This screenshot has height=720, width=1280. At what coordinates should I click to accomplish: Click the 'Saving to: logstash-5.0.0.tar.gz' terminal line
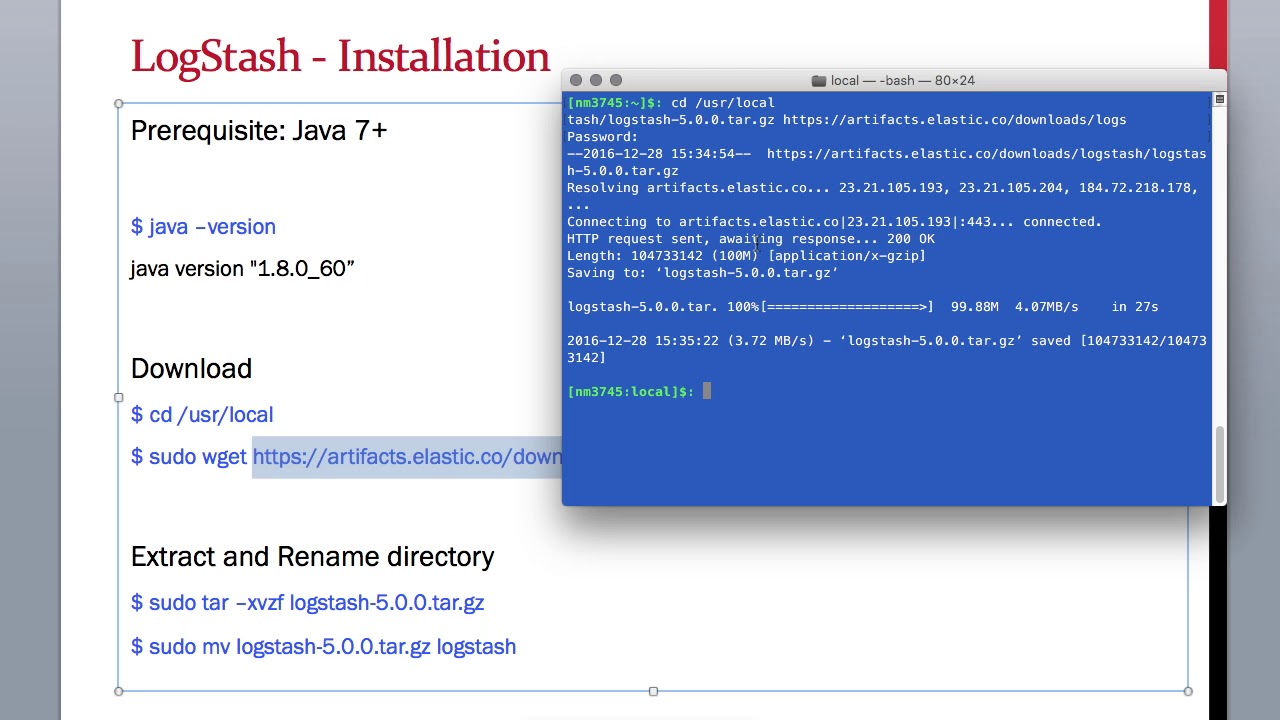pyautogui.click(x=702, y=273)
